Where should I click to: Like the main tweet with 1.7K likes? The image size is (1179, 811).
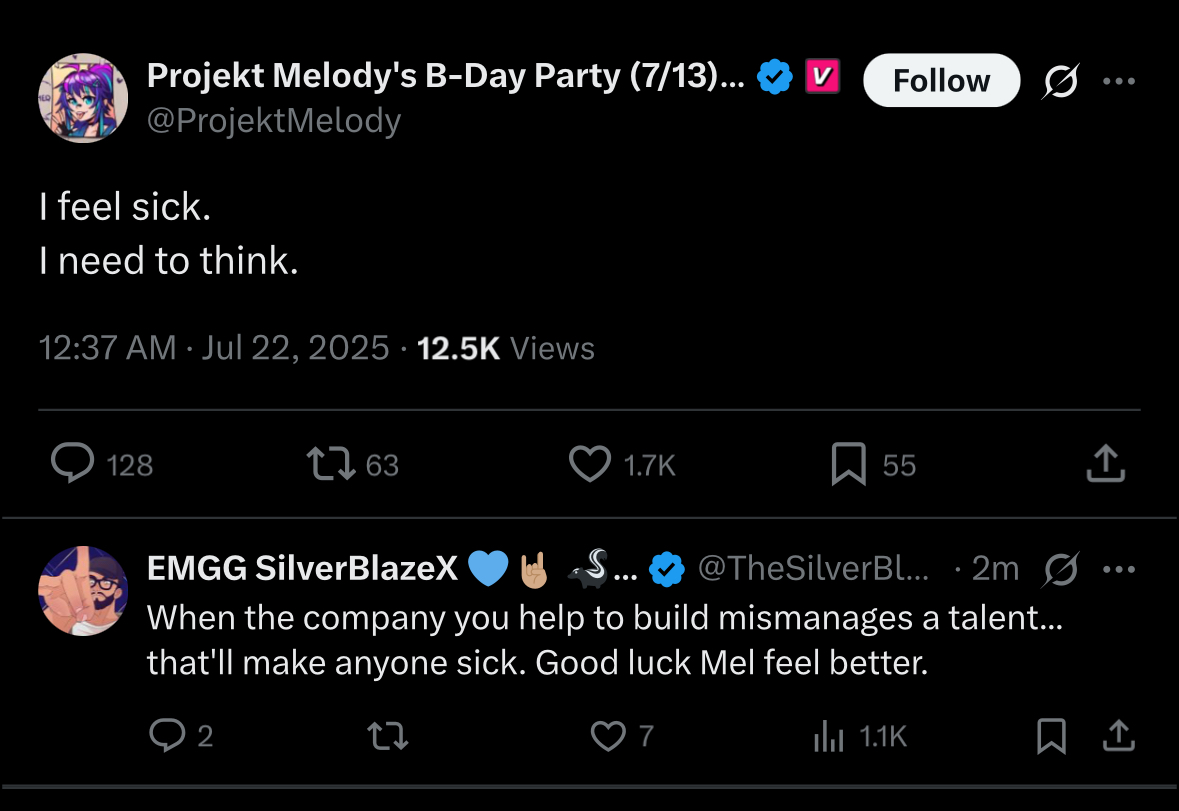[590, 464]
